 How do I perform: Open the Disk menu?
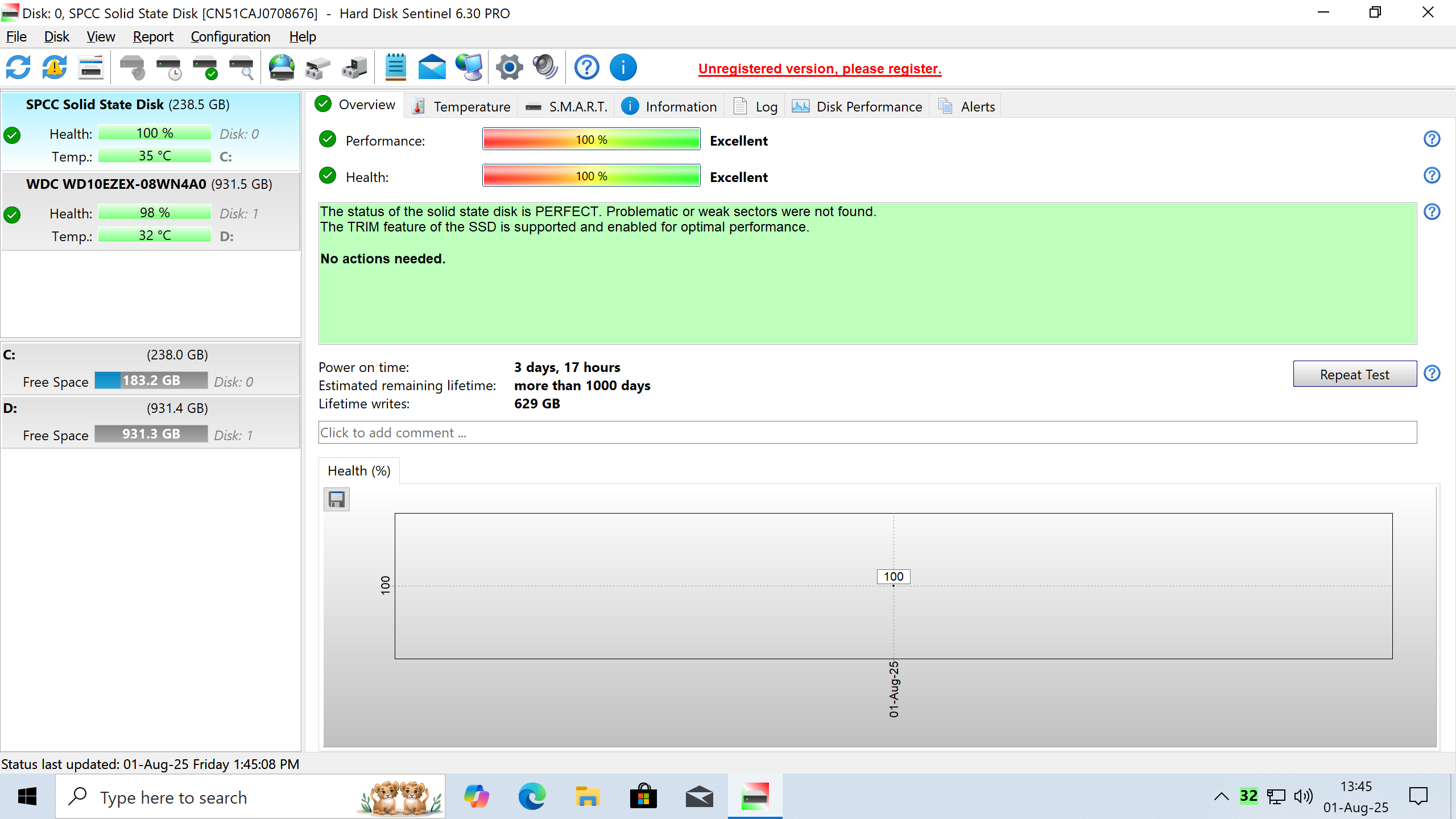(x=56, y=37)
